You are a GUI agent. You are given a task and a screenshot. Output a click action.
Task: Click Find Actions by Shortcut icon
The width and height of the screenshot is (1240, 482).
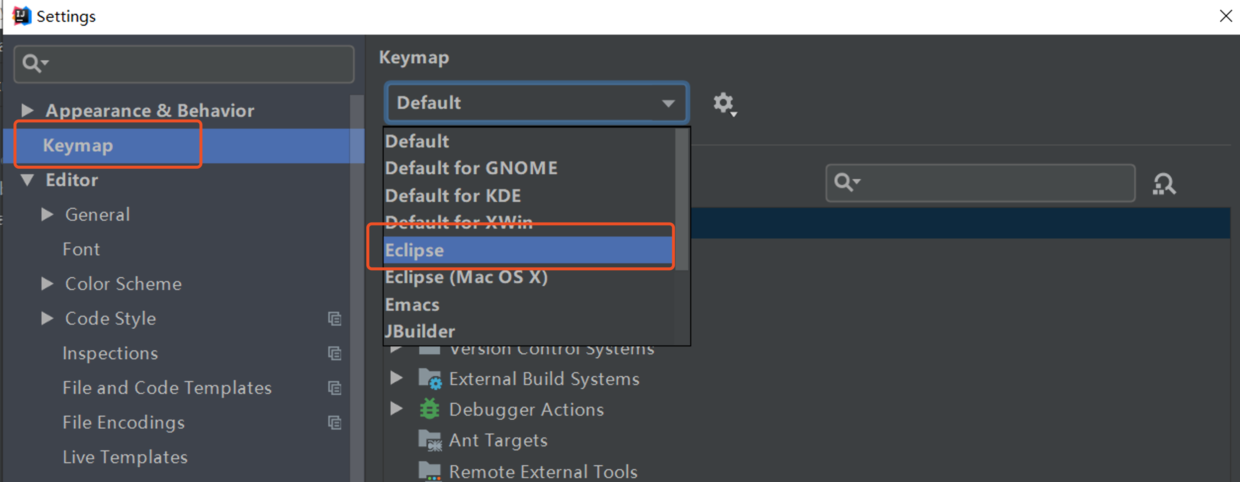tap(1164, 184)
